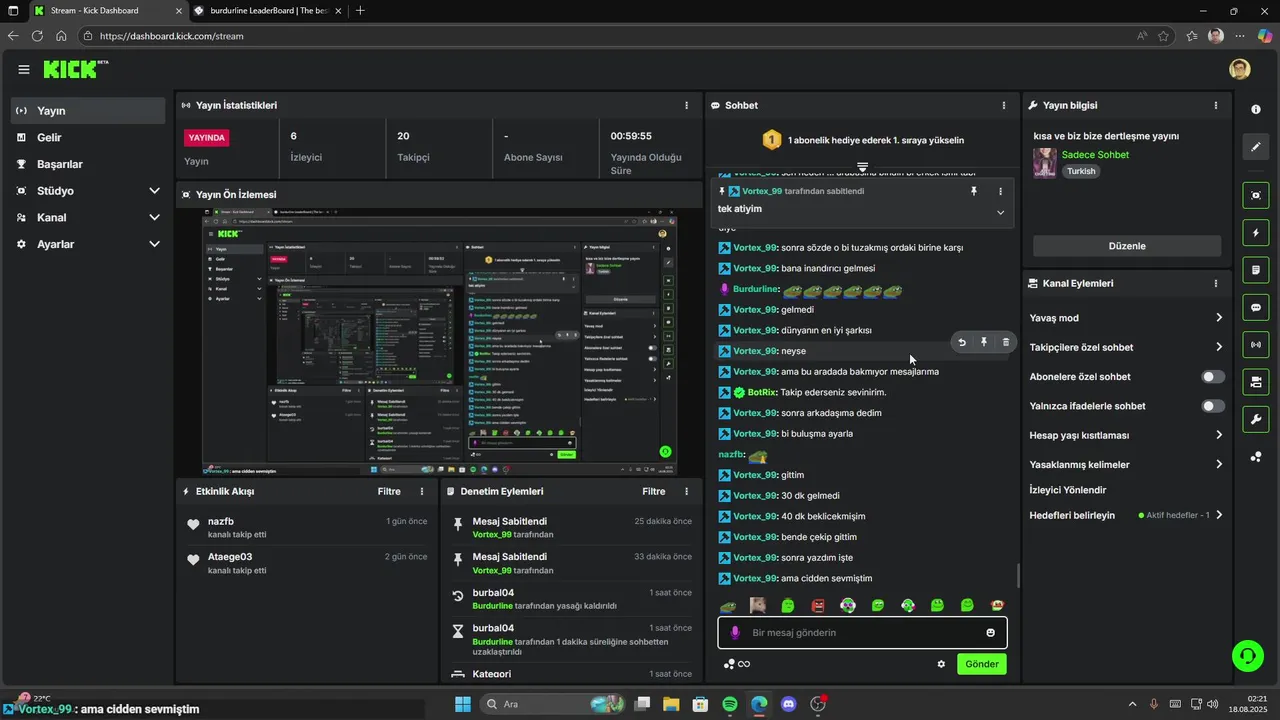Click the info icon in right sidebar
This screenshot has height=720, width=1280.
(1256, 109)
